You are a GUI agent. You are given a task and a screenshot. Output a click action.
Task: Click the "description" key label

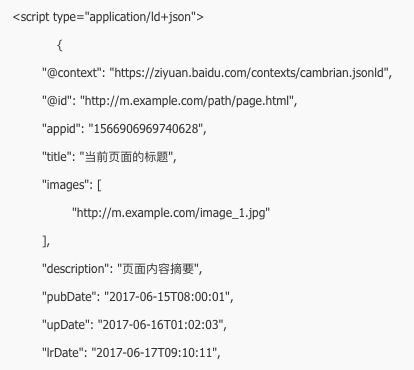pyautogui.click(x=76, y=269)
